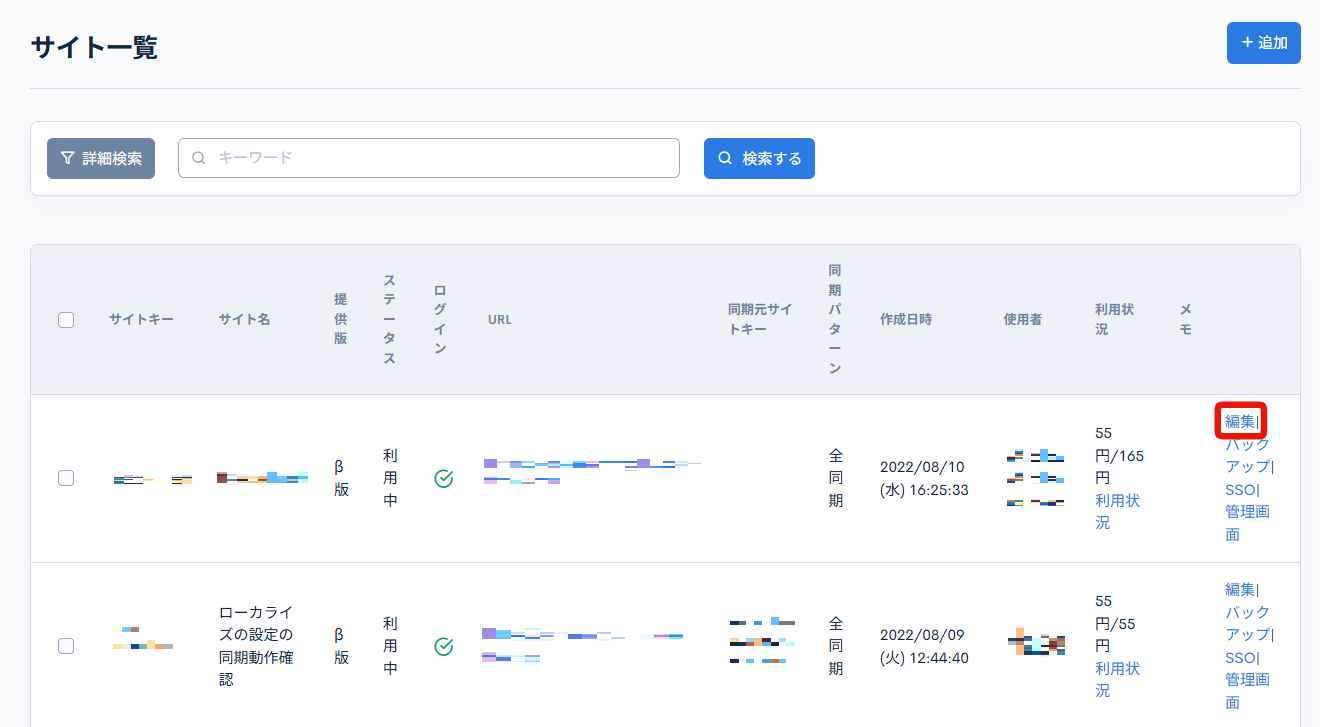The image size is (1320, 727).
Task: Open バックアップ for the second site
Action: [x=1247, y=622]
